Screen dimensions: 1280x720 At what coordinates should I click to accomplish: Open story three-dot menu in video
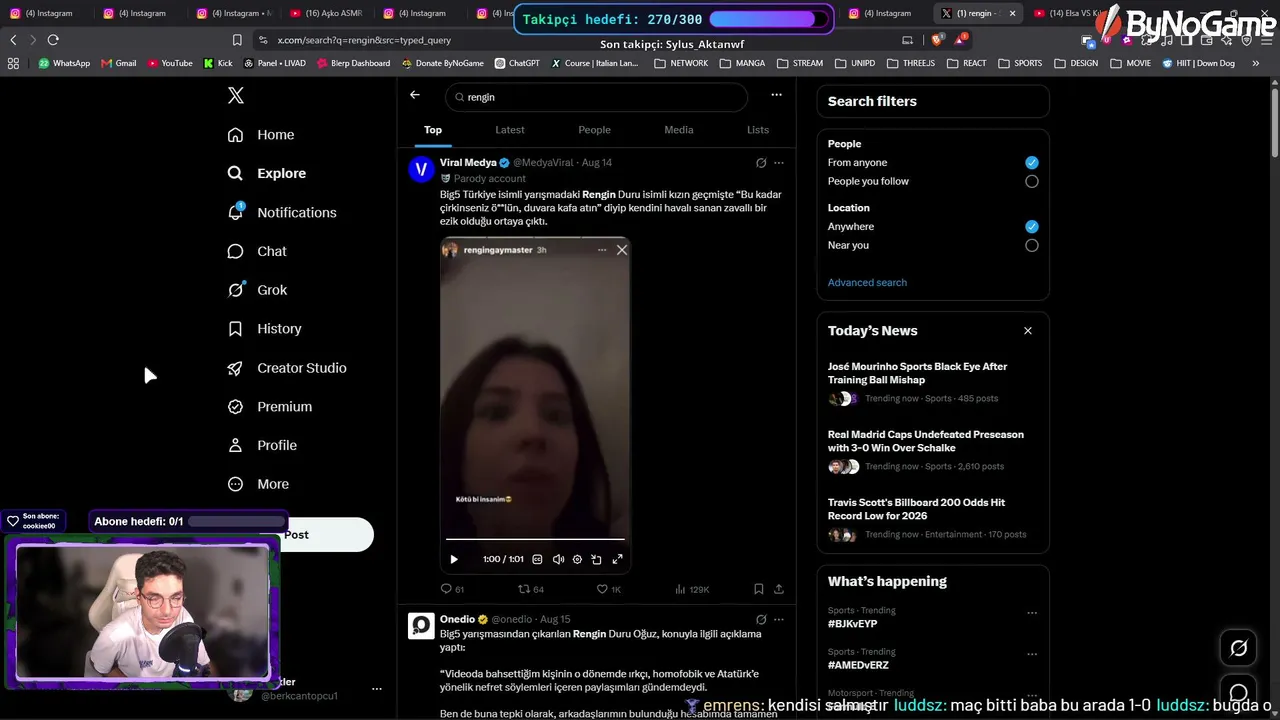point(602,250)
